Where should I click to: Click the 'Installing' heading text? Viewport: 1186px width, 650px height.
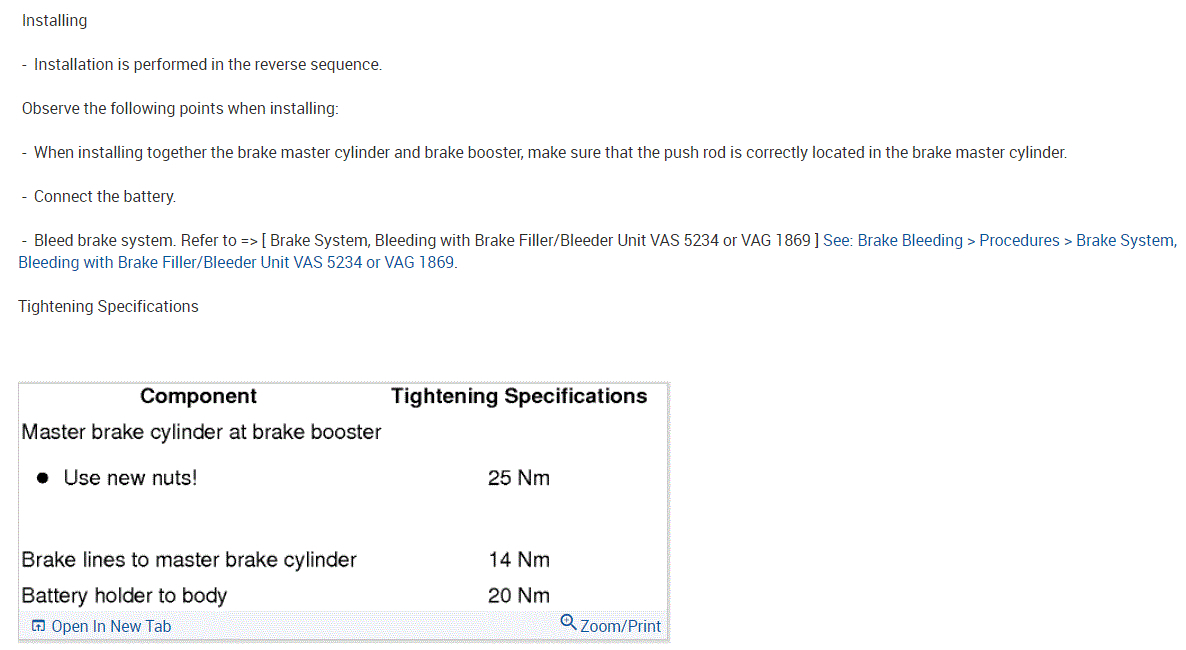coord(54,20)
